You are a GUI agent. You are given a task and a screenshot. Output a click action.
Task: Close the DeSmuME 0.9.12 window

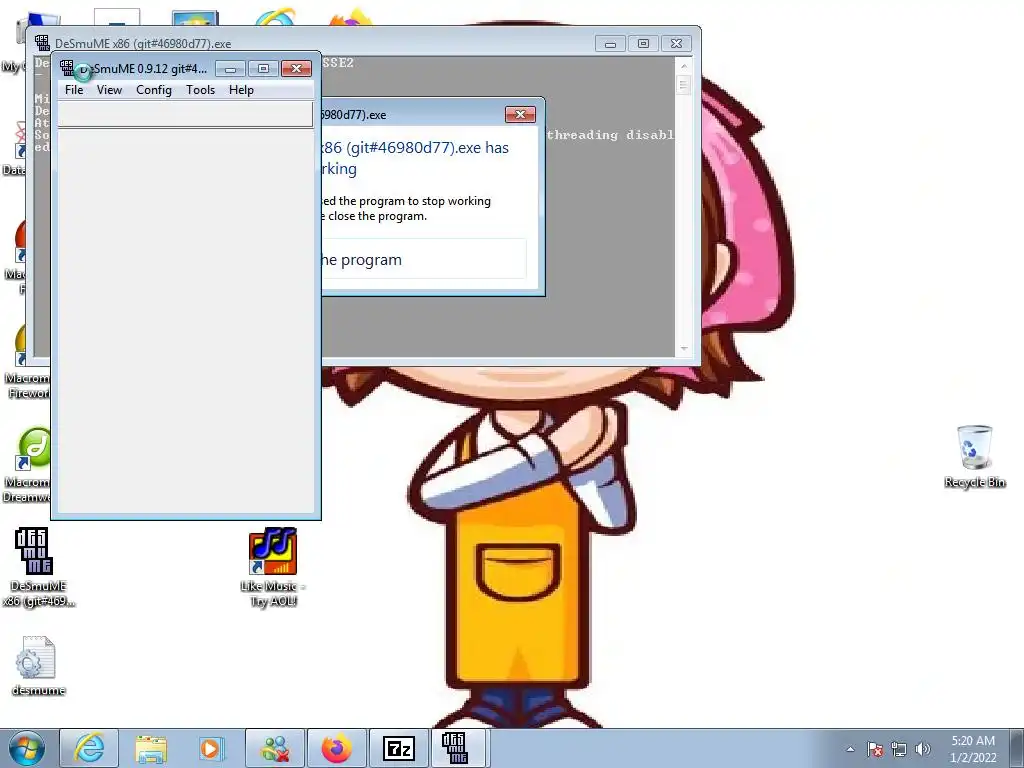pos(296,69)
